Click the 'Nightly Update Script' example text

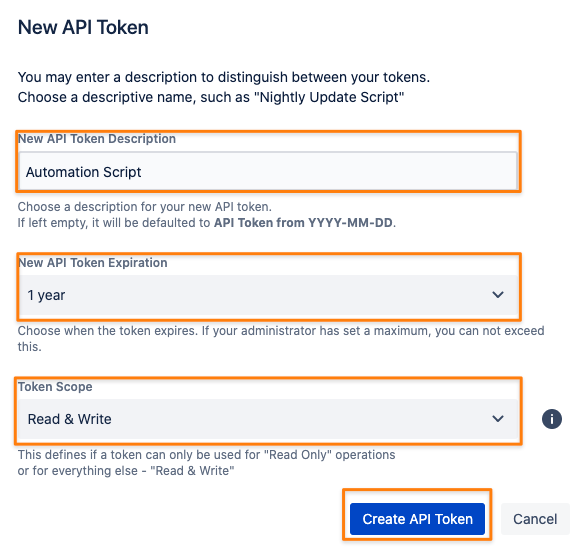(x=329, y=97)
